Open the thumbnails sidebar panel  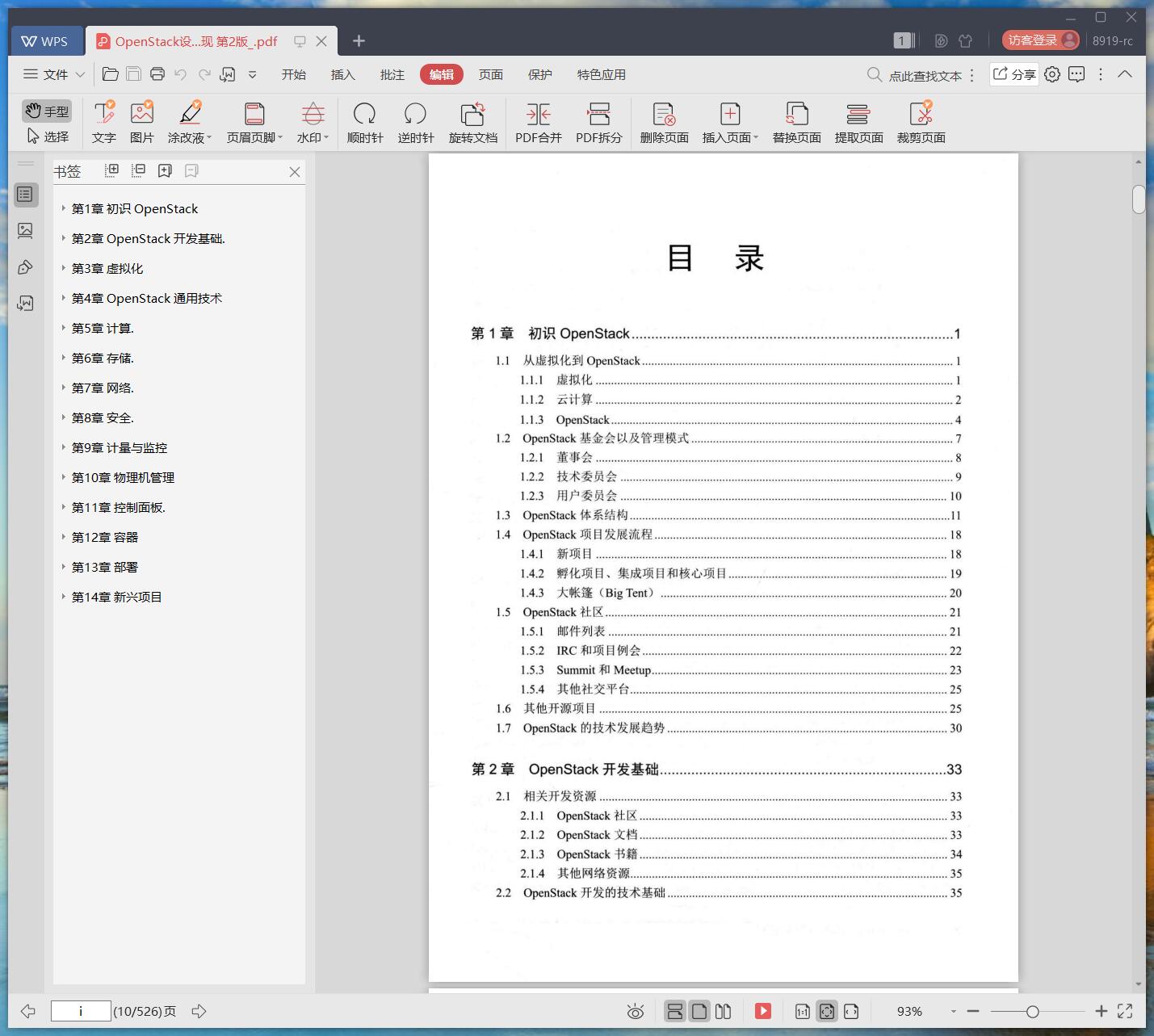[x=26, y=231]
